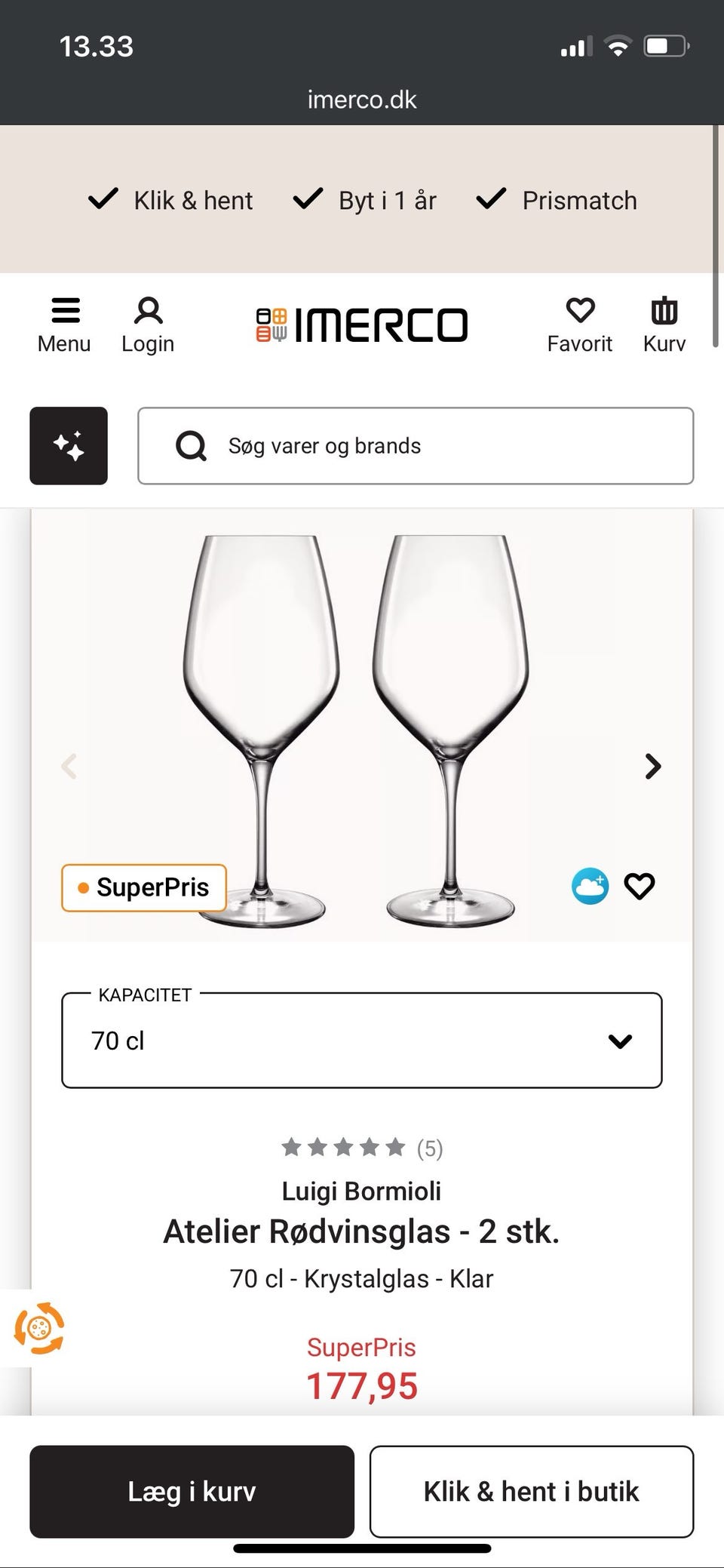Image resolution: width=724 pixels, height=1568 pixels.
Task: Go to previous product image arrow
Action: click(69, 767)
